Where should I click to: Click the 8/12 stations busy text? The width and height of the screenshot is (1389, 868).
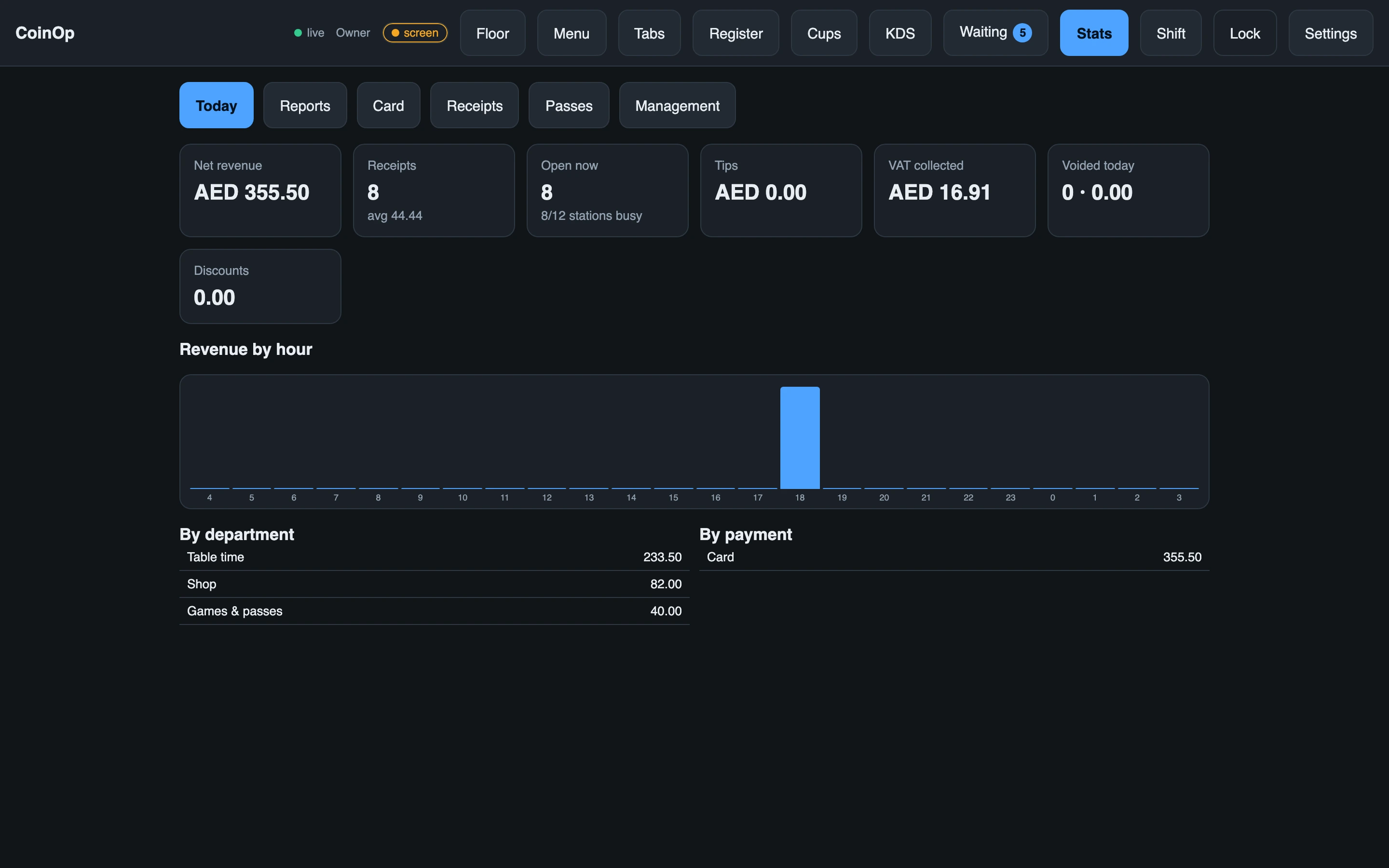coord(591,216)
